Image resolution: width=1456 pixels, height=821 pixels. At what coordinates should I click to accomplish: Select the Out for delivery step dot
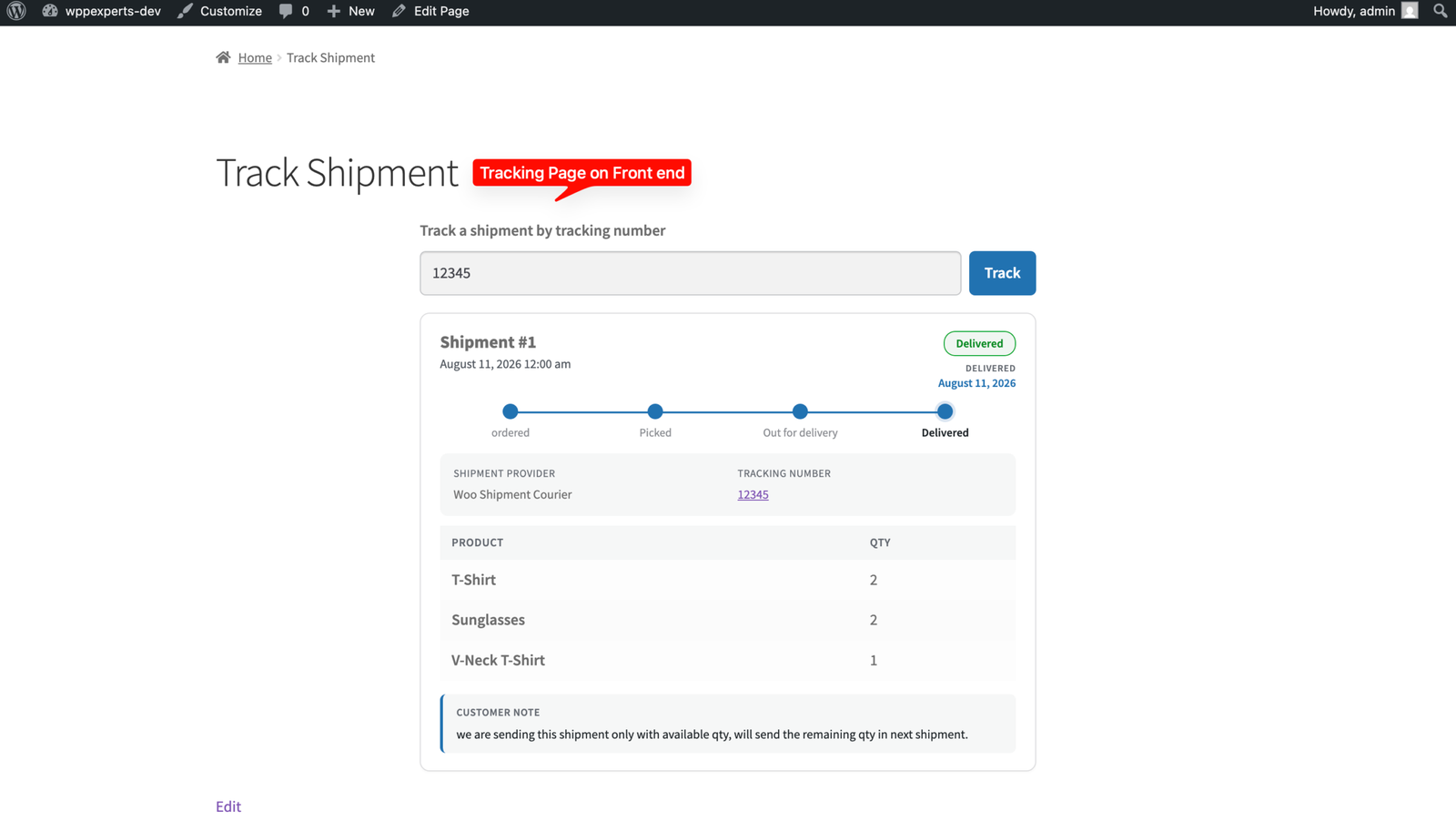pos(800,411)
